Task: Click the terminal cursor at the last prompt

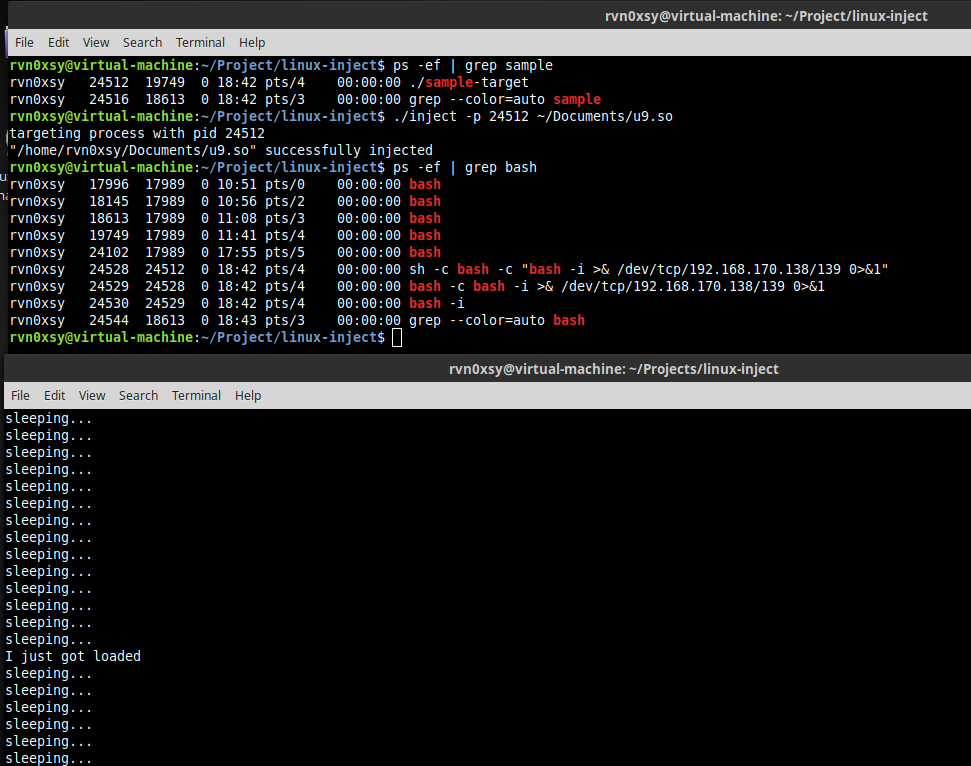Action: coord(397,337)
